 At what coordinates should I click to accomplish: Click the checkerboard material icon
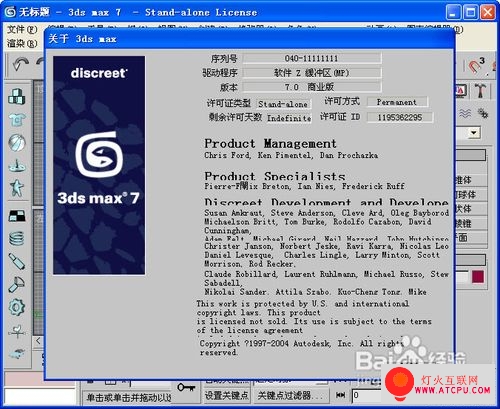point(17,216)
